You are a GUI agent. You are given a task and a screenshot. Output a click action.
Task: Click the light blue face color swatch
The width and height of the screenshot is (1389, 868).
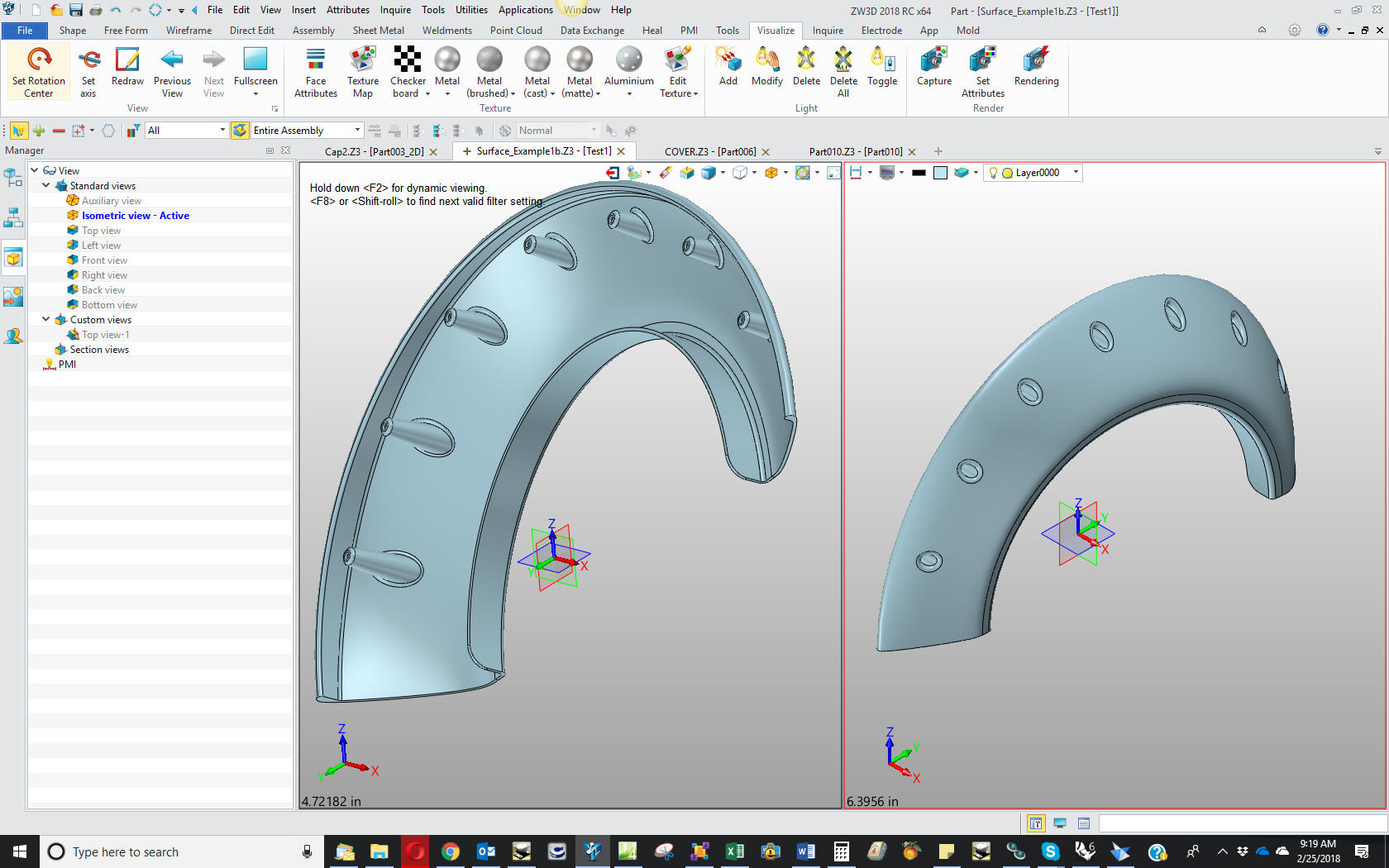tap(940, 173)
